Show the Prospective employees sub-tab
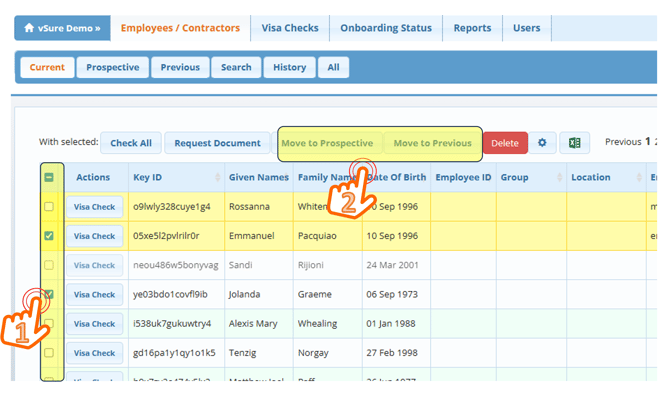The height and width of the screenshot is (405, 670). click(x=112, y=67)
